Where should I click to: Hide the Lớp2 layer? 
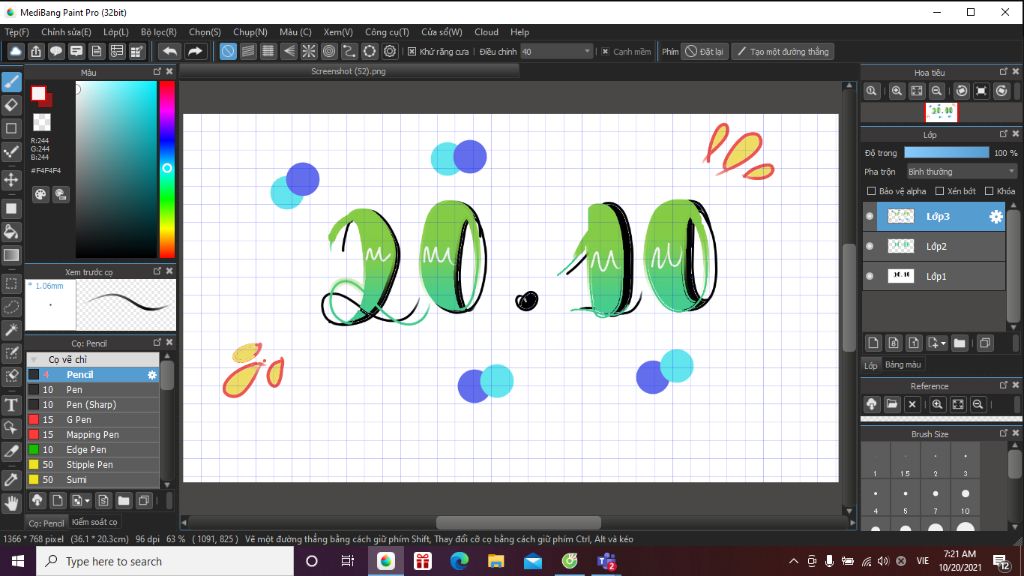(x=870, y=246)
